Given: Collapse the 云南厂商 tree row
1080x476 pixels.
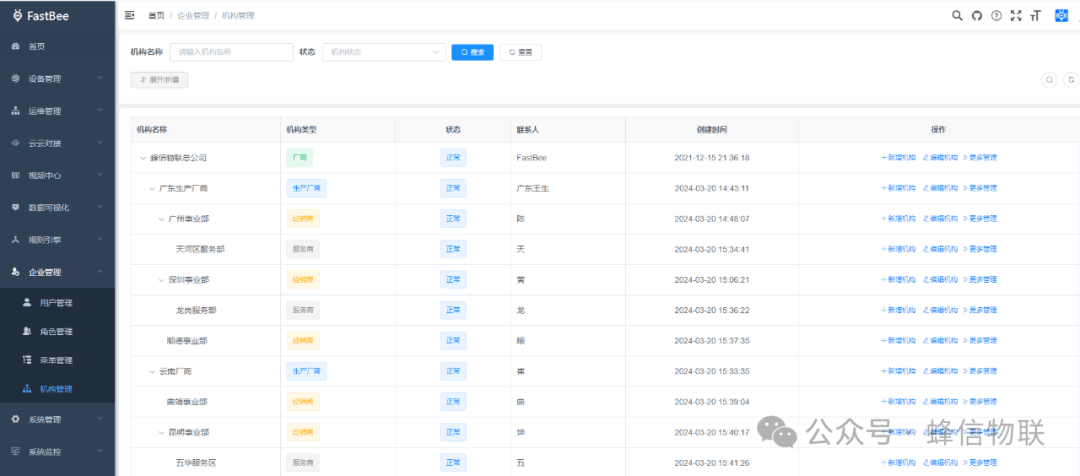Looking at the screenshot, I should click(152, 371).
